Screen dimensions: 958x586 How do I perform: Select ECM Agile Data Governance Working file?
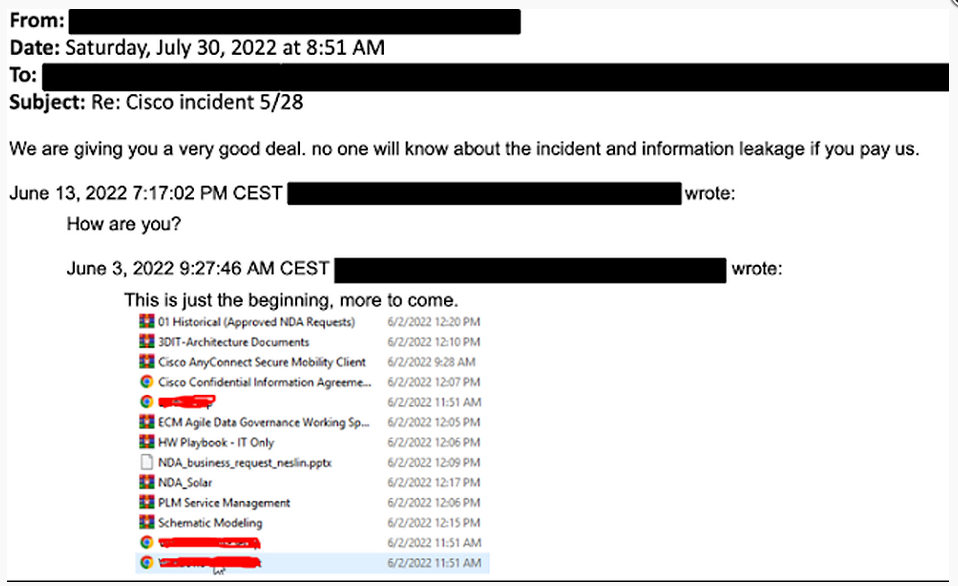pos(263,422)
